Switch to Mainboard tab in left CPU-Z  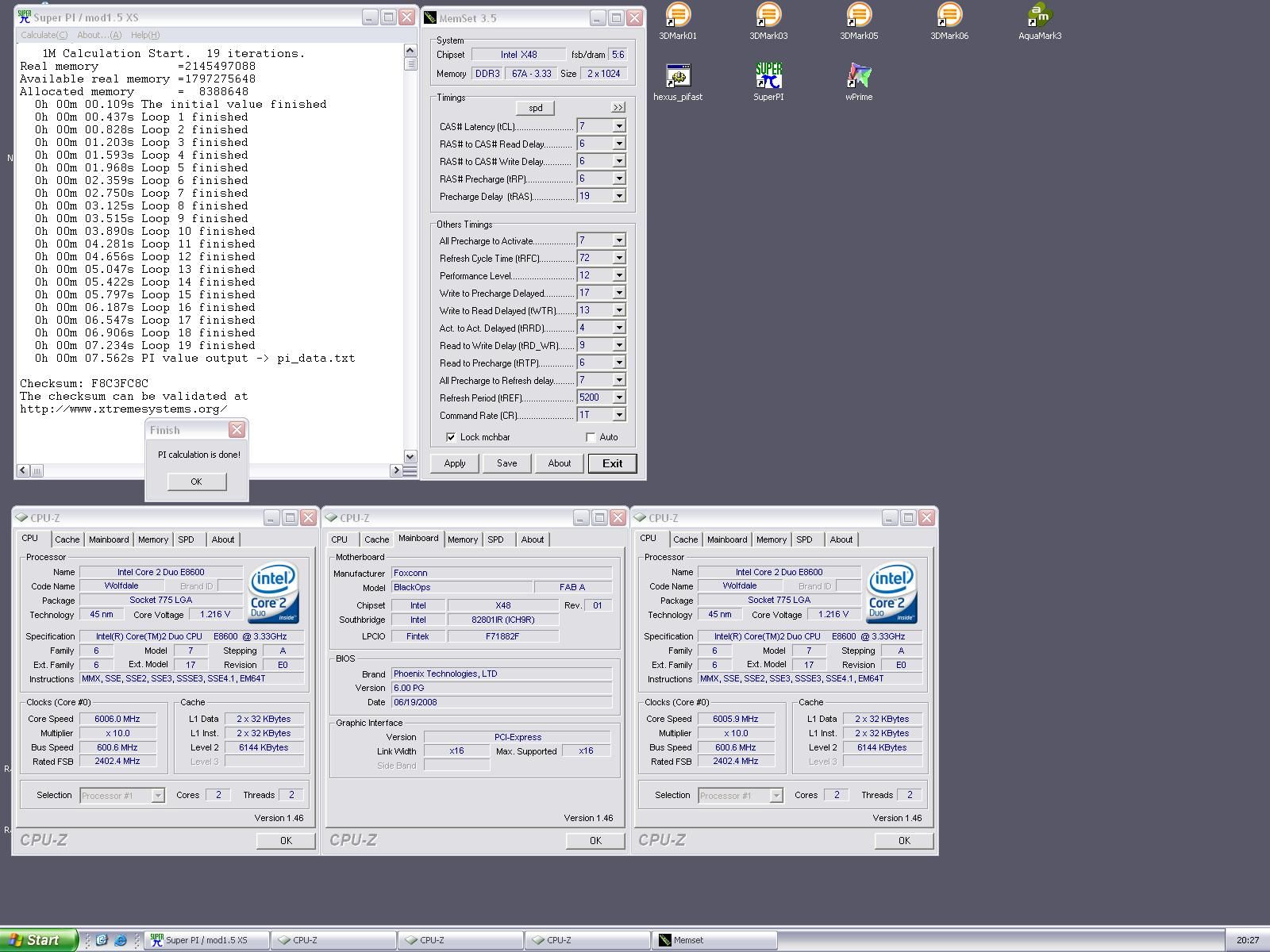pyautogui.click(x=109, y=539)
